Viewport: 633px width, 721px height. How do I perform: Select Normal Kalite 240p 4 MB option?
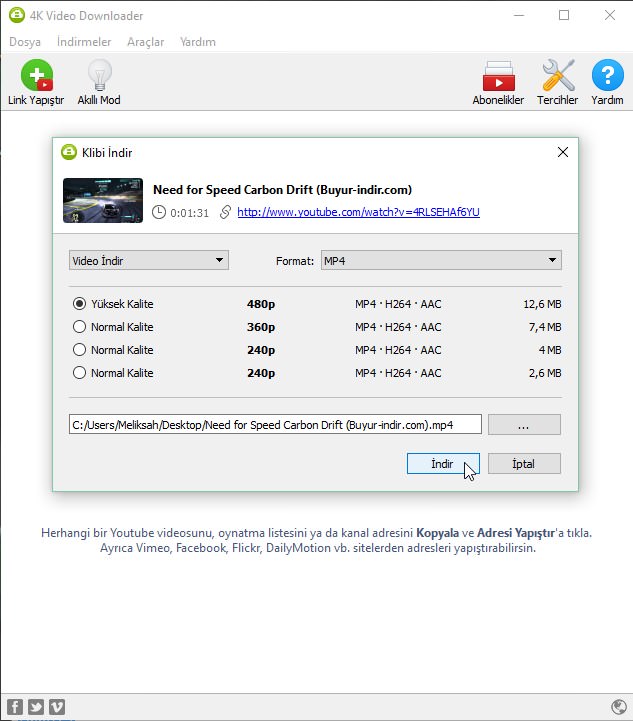coord(79,349)
